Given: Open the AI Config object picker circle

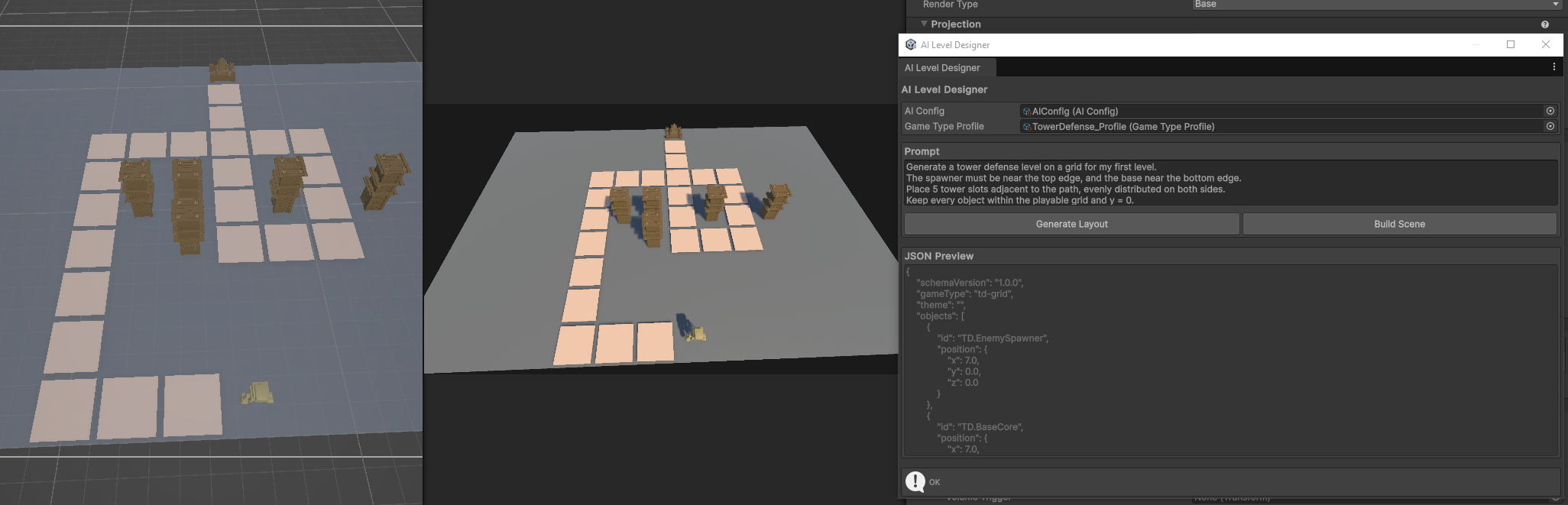Looking at the screenshot, I should 1550,111.
